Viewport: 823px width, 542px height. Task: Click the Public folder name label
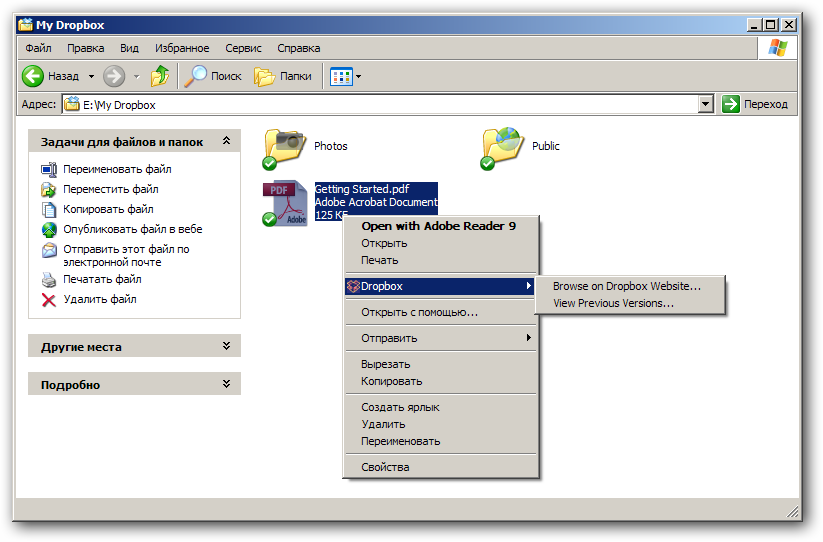(x=546, y=146)
